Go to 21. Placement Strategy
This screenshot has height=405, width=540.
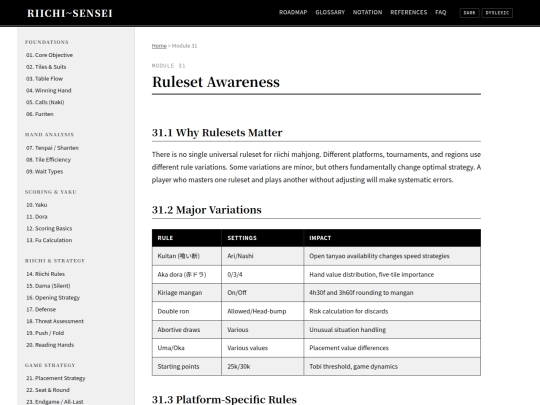pos(55,378)
